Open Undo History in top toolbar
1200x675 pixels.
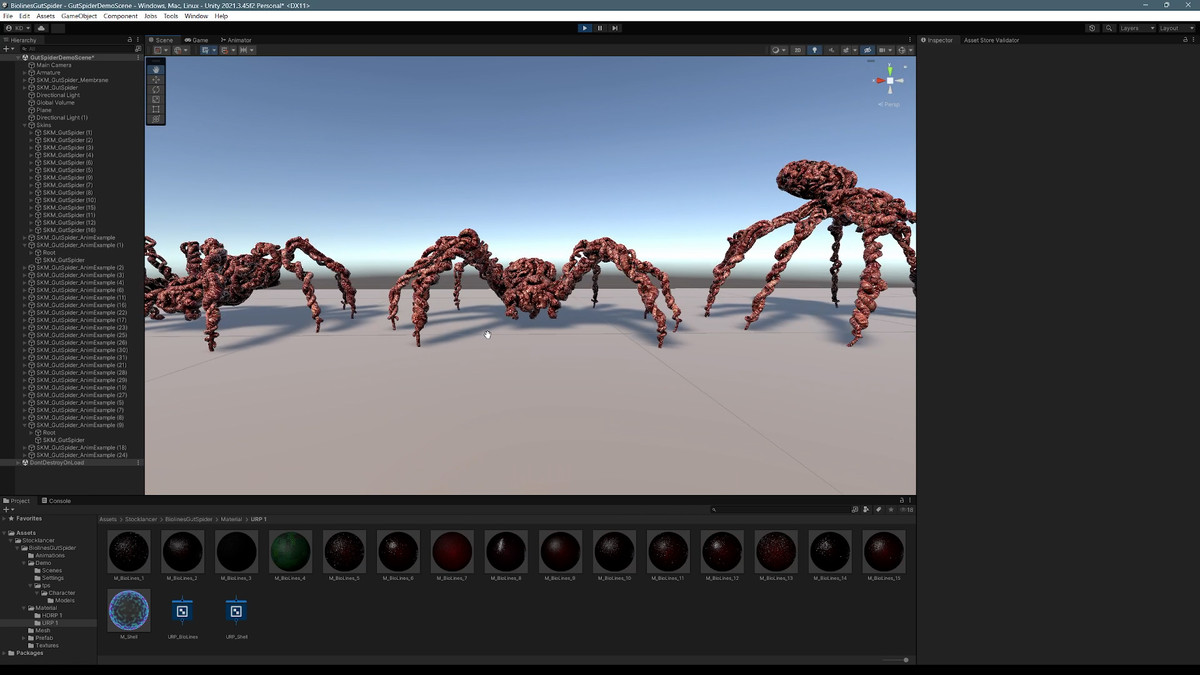click(x=1092, y=28)
